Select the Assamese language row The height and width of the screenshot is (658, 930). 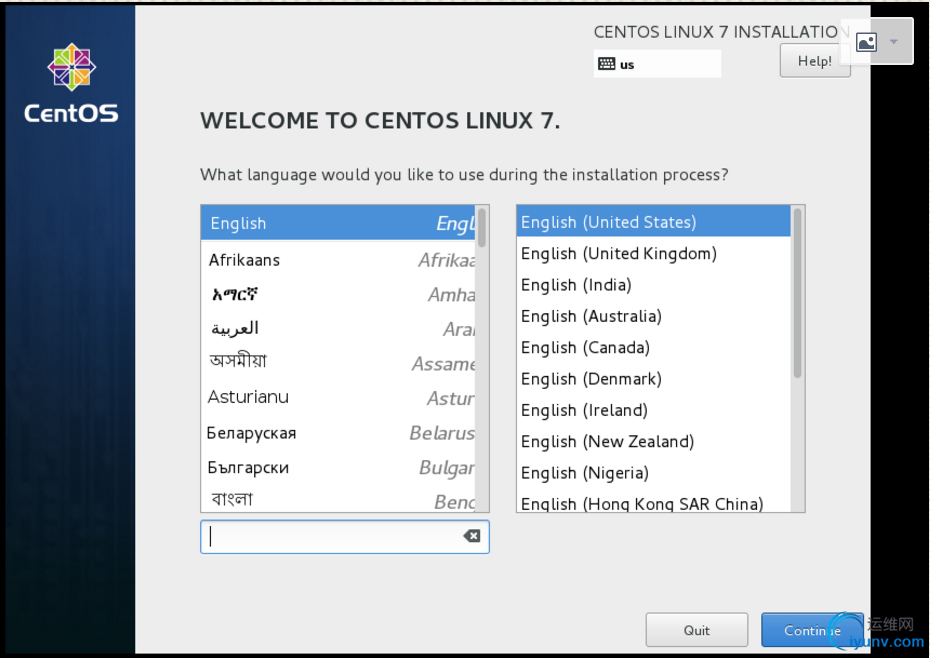pyautogui.click(x=339, y=363)
